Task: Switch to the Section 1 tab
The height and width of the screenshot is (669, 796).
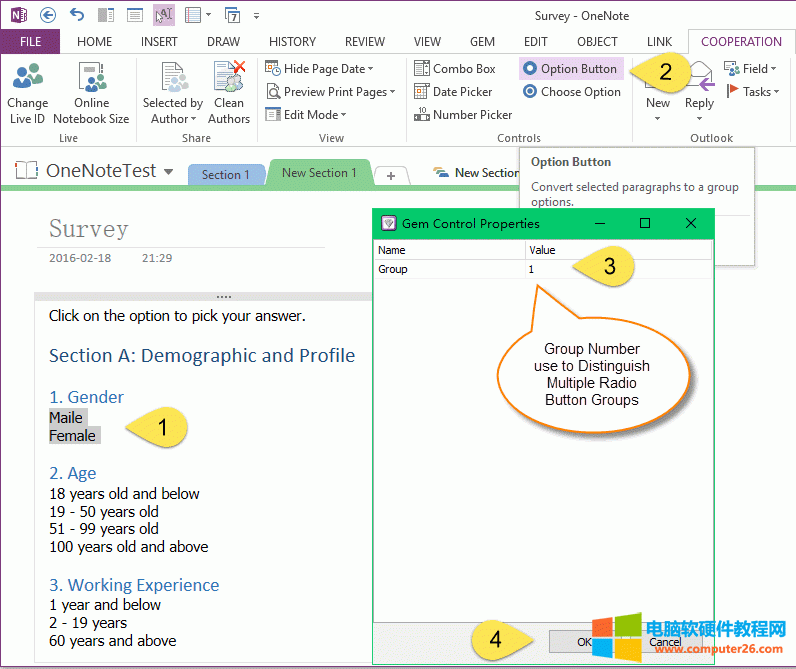Action: click(x=225, y=175)
